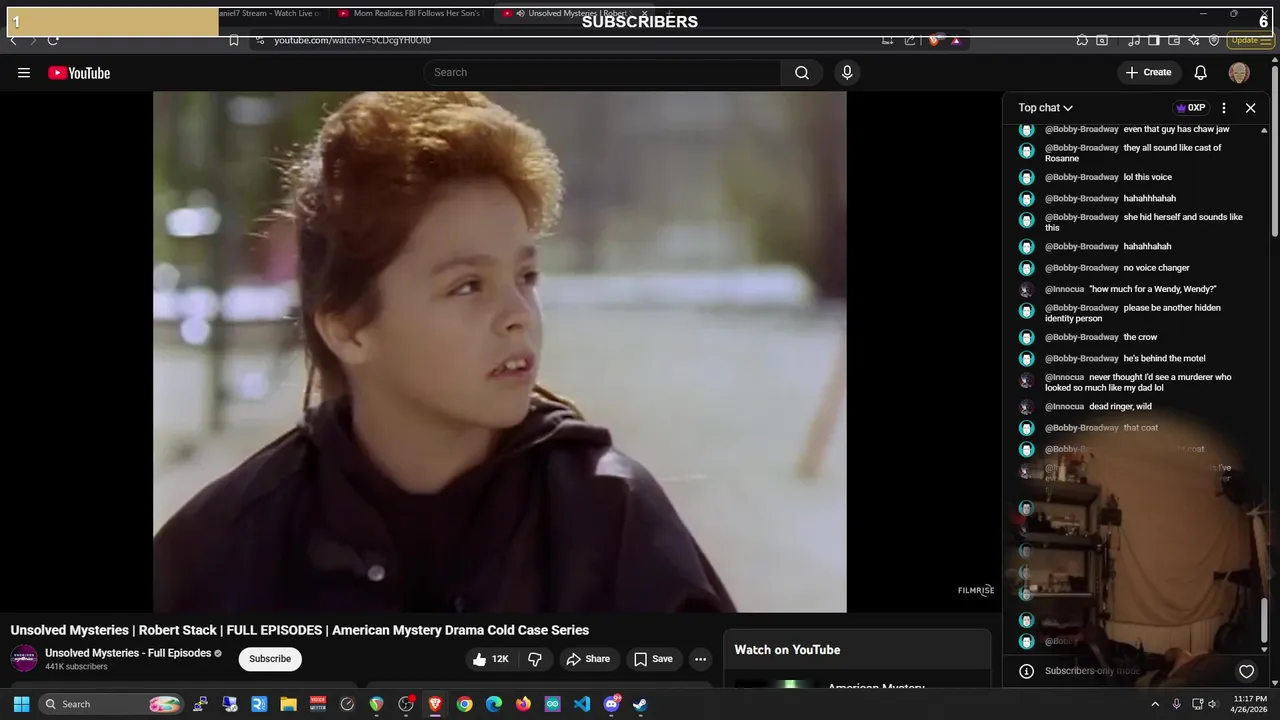This screenshot has height=720, width=1280.
Task: Open Visual Studio Code from taskbar
Action: pos(582,704)
